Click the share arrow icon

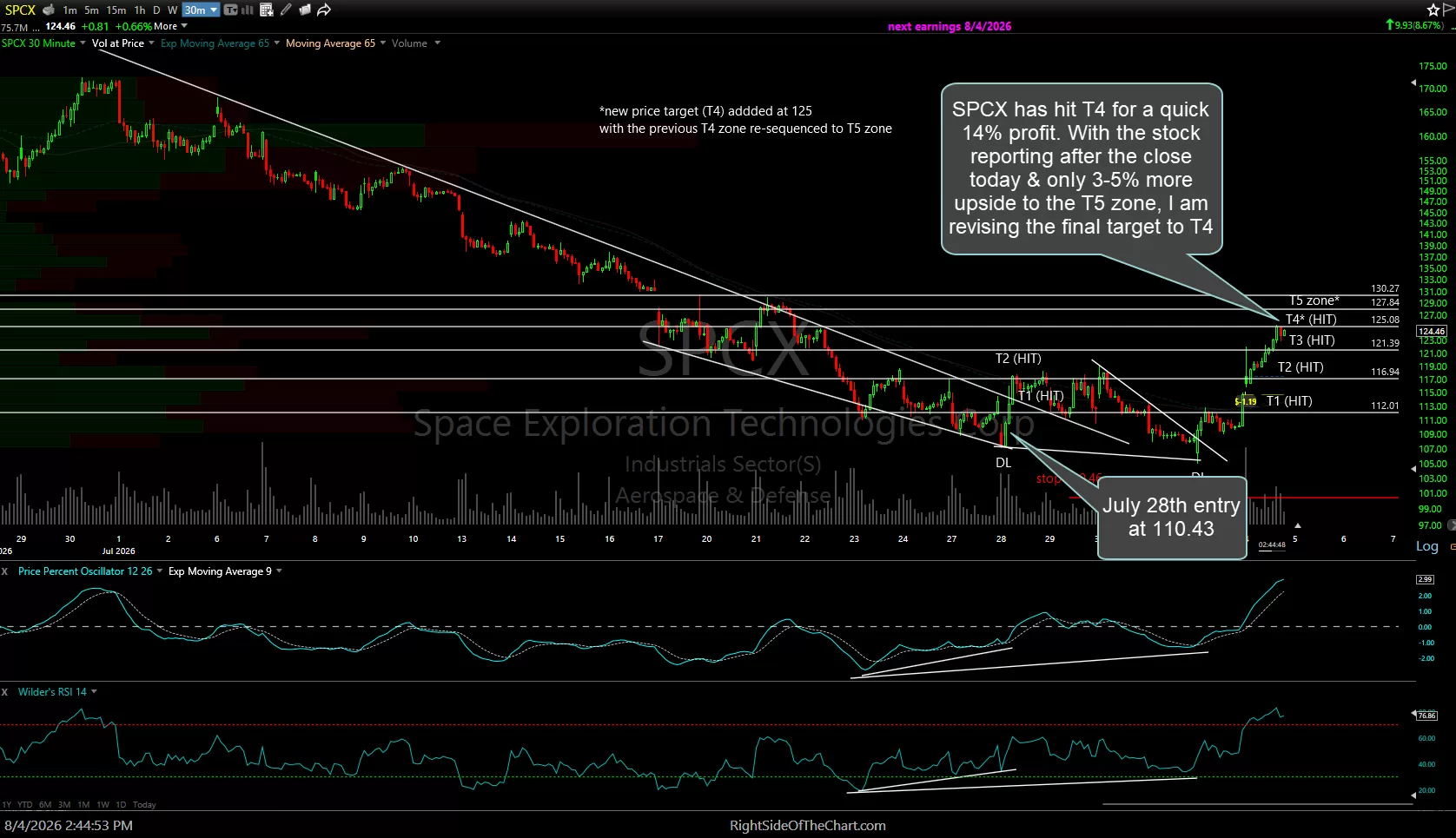(324, 10)
